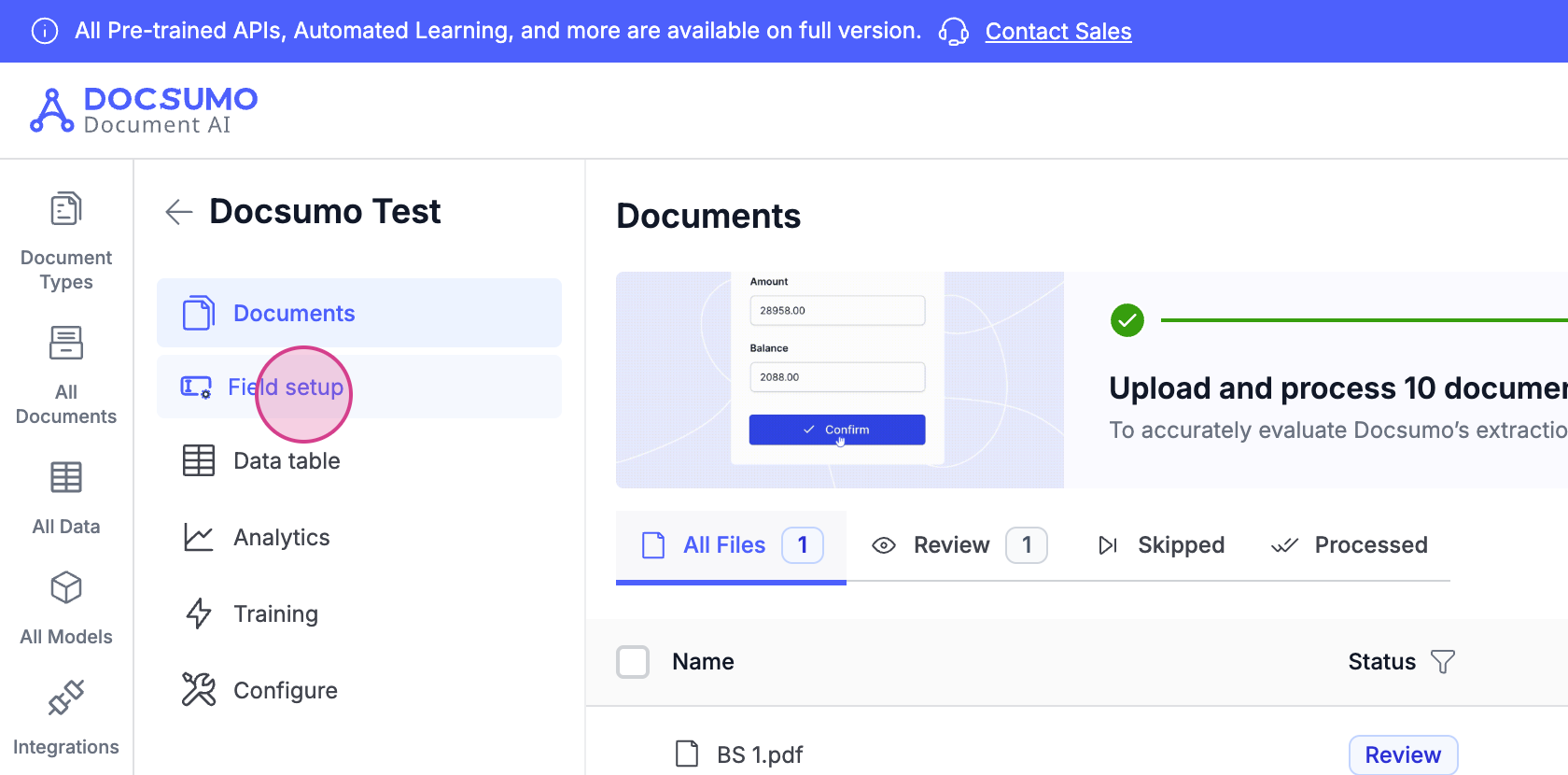
Task: Open the BS 1.pdf file
Action: coord(760,754)
